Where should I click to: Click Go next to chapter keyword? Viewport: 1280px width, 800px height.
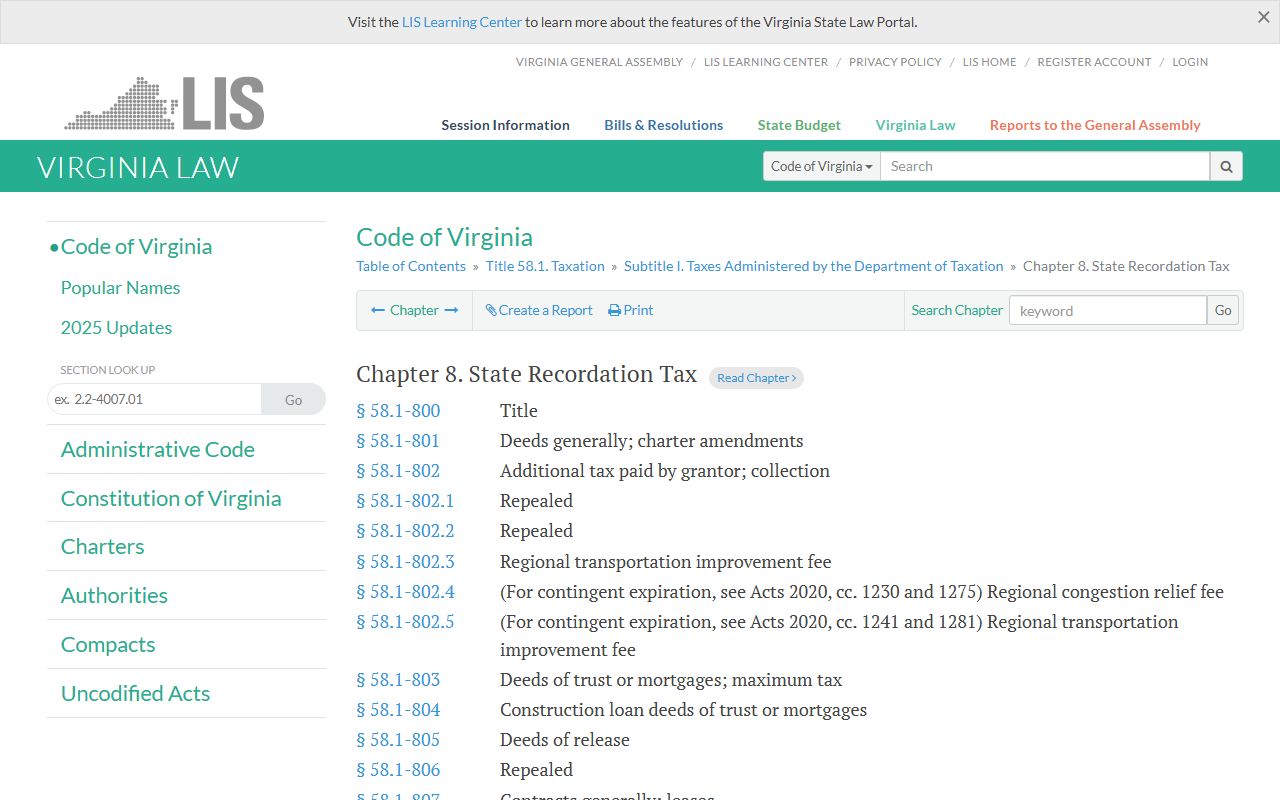pos(1223,310)
